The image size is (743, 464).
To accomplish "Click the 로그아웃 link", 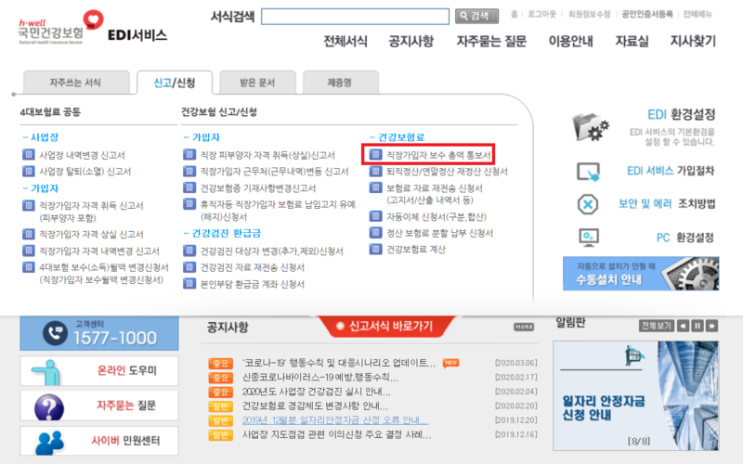I will 542,14.
